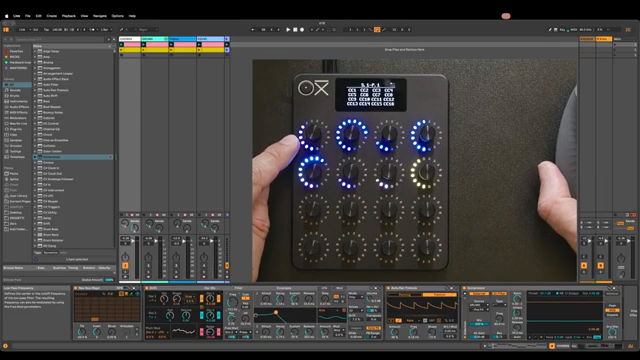Click the Link button in control bar
This screenshot has height=360, width=640.
[22, 29]
